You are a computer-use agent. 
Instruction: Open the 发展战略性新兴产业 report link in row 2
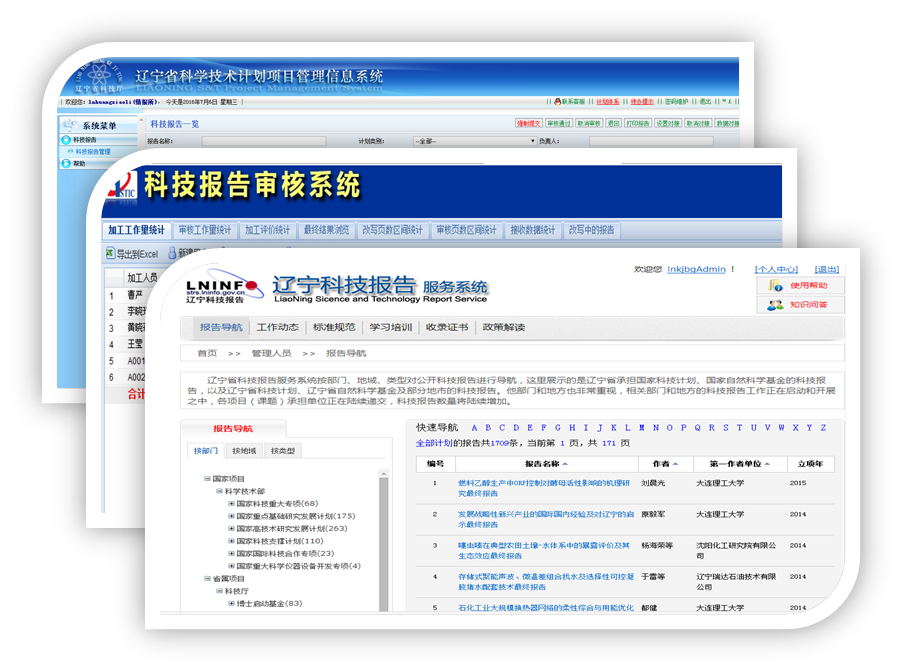[x=546, y=519]
